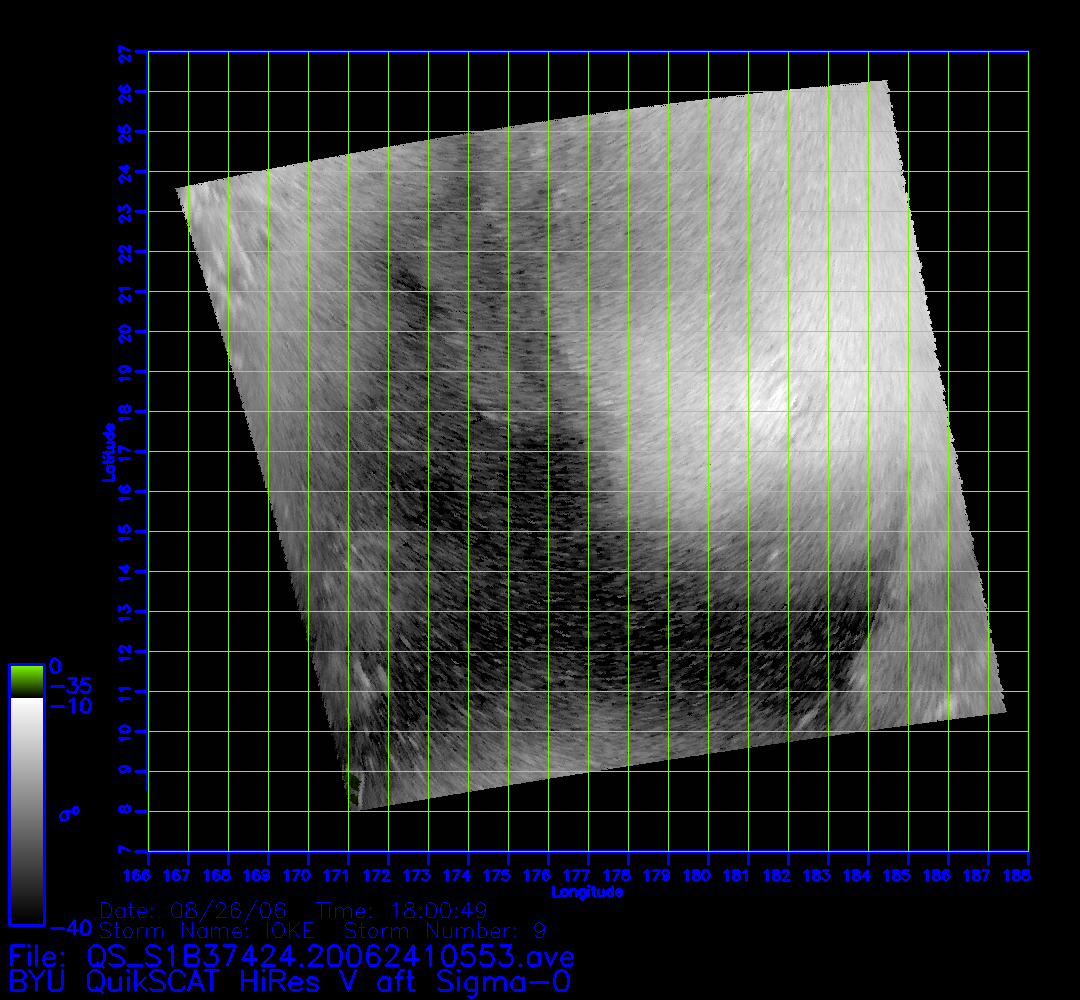
Task: Click longitude tick label 180
Action: pyautogui.click(x=708, y=876)
